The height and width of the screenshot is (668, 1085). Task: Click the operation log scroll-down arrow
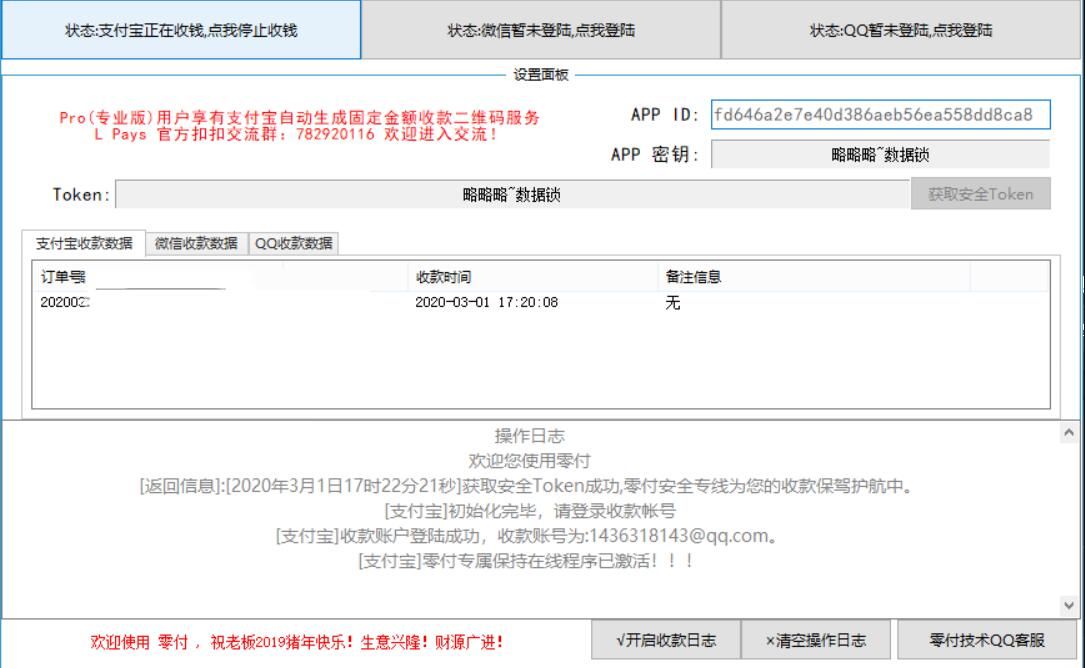(x=1068, y=605)
